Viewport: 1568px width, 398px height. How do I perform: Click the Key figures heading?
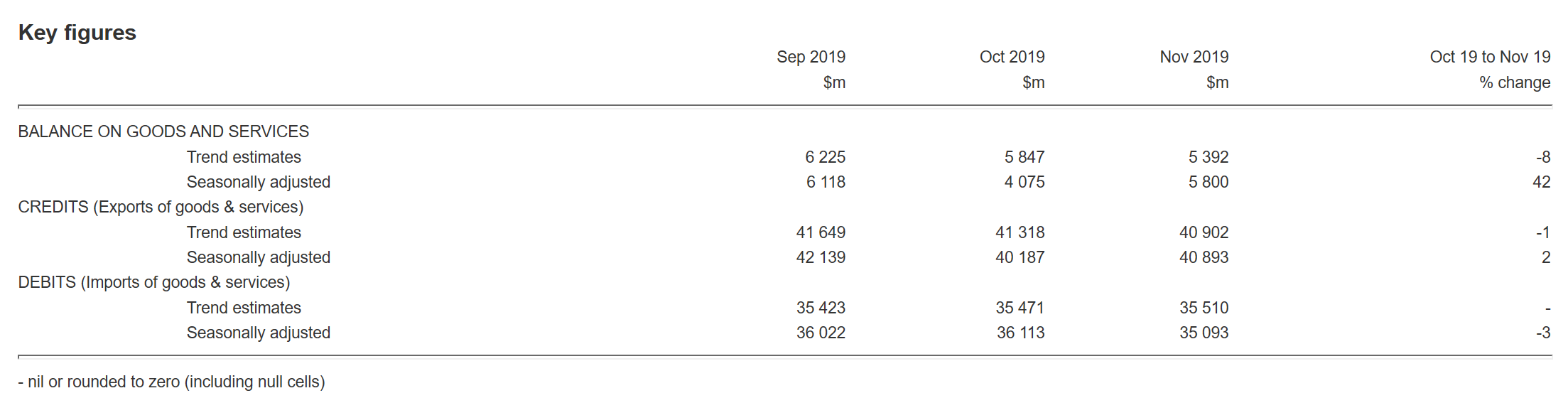tap(77, 33)
